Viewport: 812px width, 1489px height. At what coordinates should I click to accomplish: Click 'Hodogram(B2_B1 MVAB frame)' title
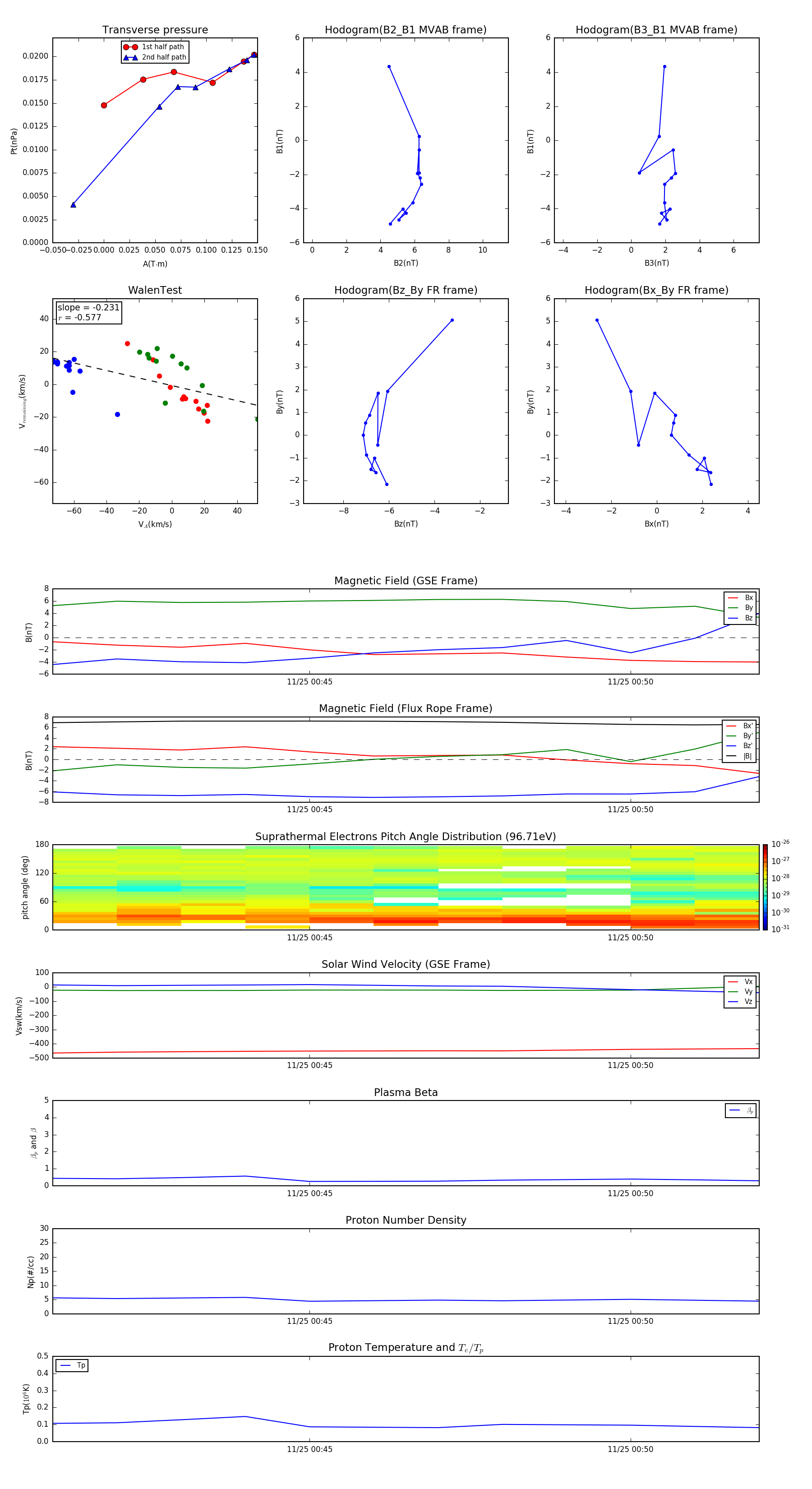tap(406, 30)
